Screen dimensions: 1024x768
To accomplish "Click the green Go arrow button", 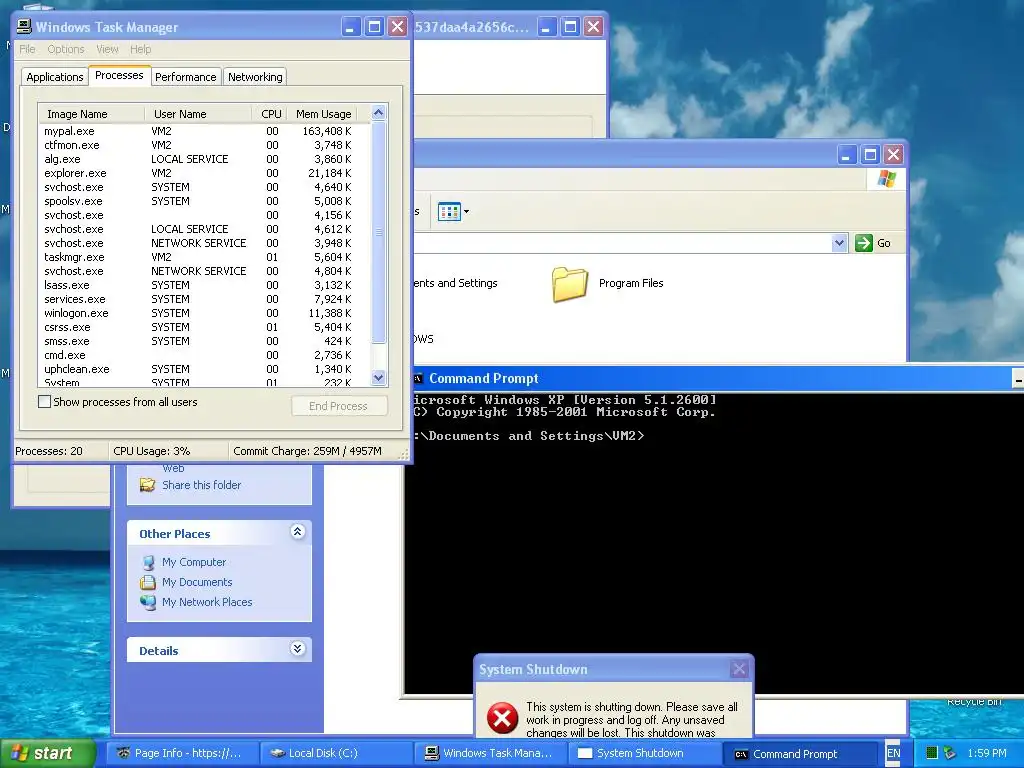I will 864,243.
